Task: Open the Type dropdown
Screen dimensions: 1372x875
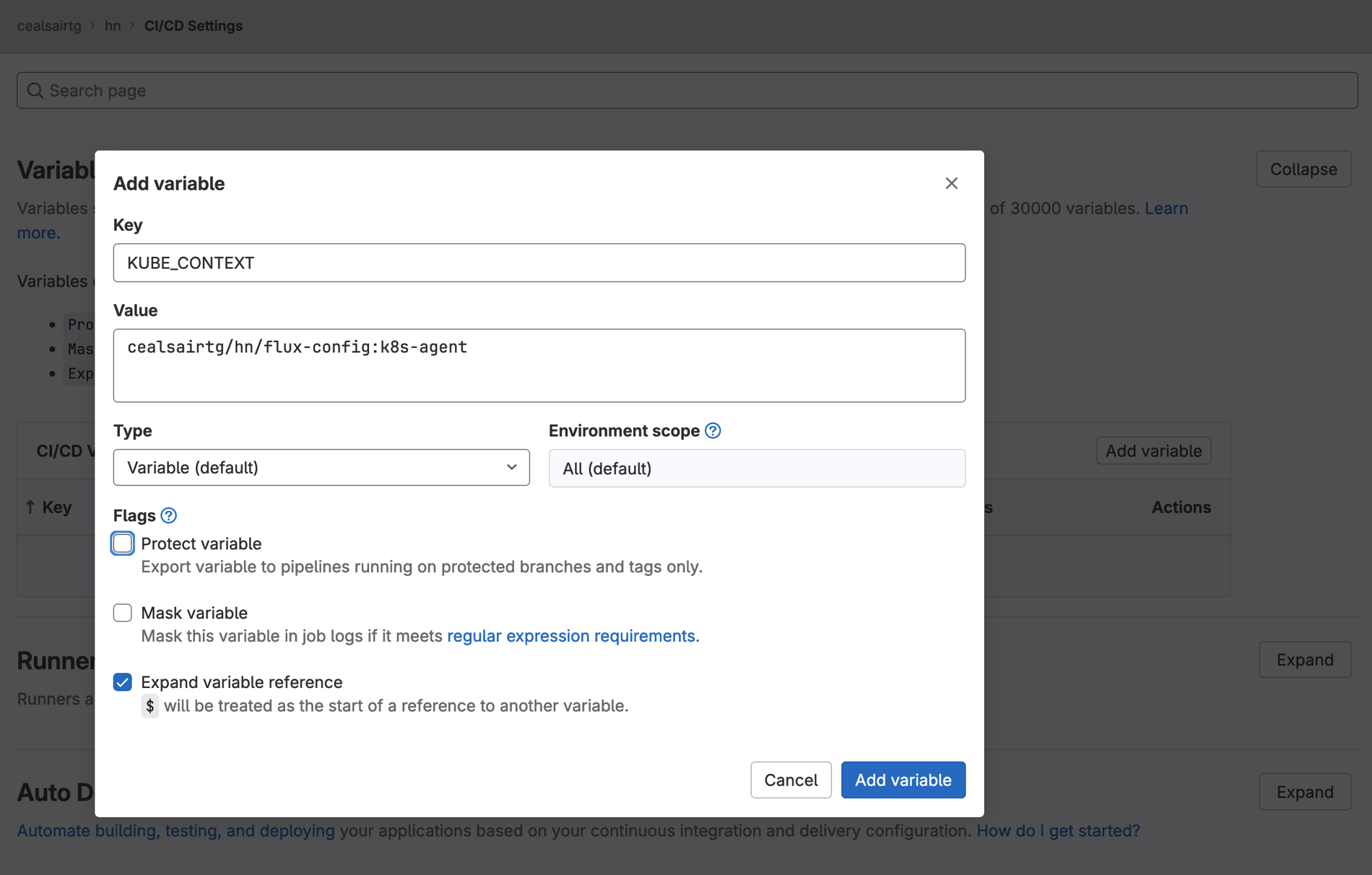Action: (321, 467)
